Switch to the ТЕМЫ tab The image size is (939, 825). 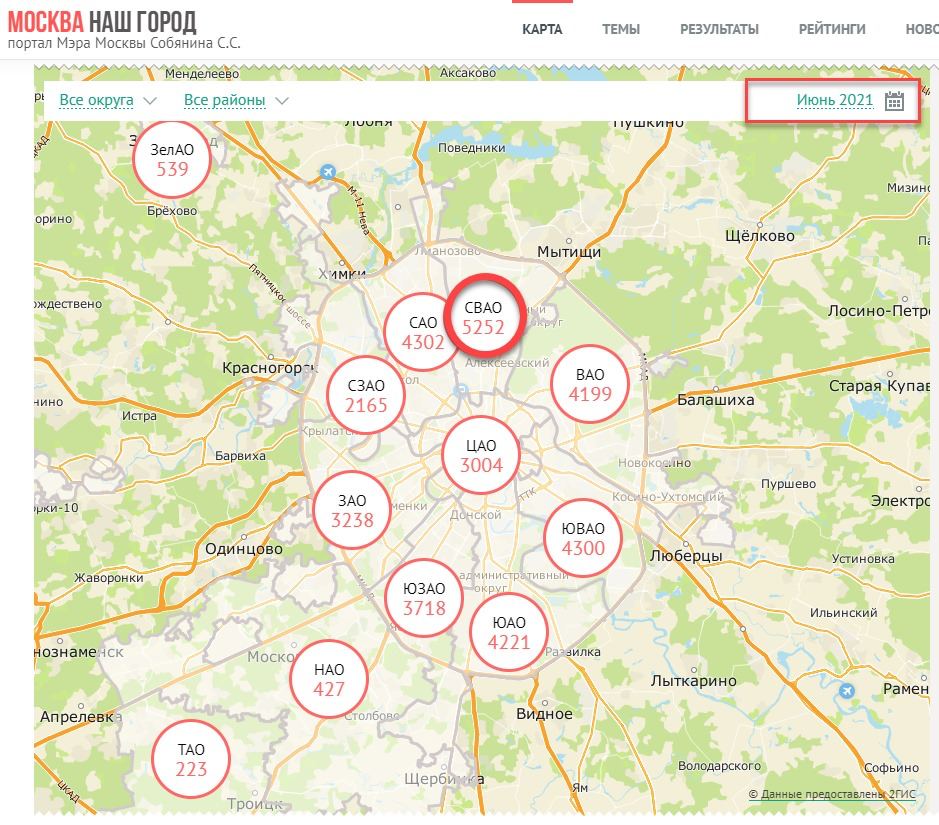[x=621, y=29]
